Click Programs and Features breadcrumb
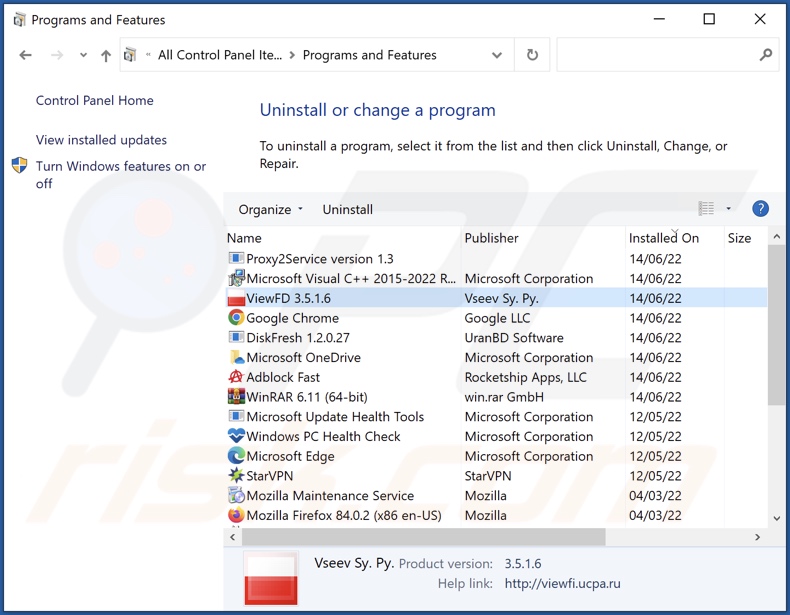 [369, 55]
